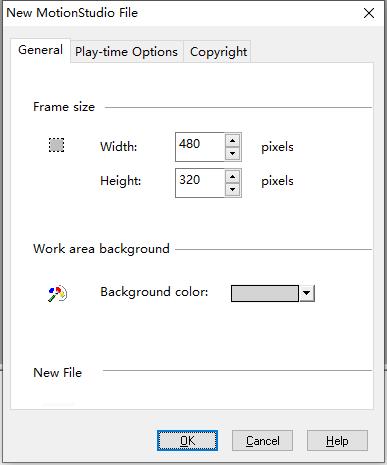Click the 'Width:' label text
Viewport: 387px width, 465px height.
tap(119, 147)
